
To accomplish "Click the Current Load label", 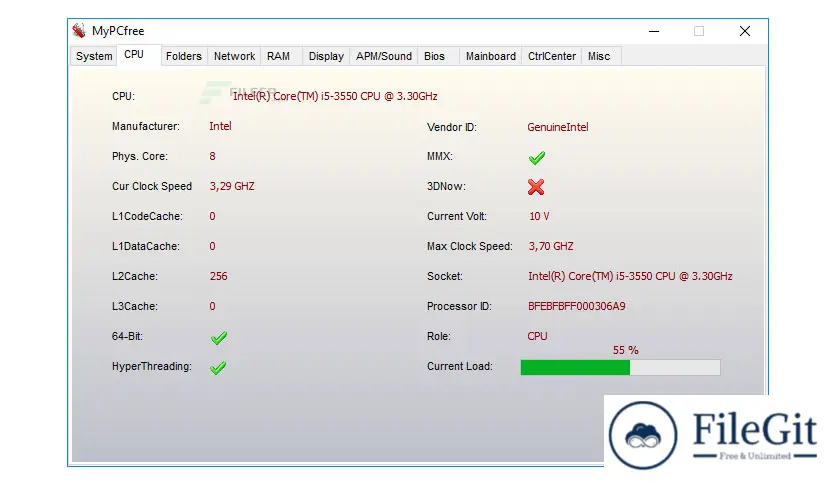I will [460, 367].
